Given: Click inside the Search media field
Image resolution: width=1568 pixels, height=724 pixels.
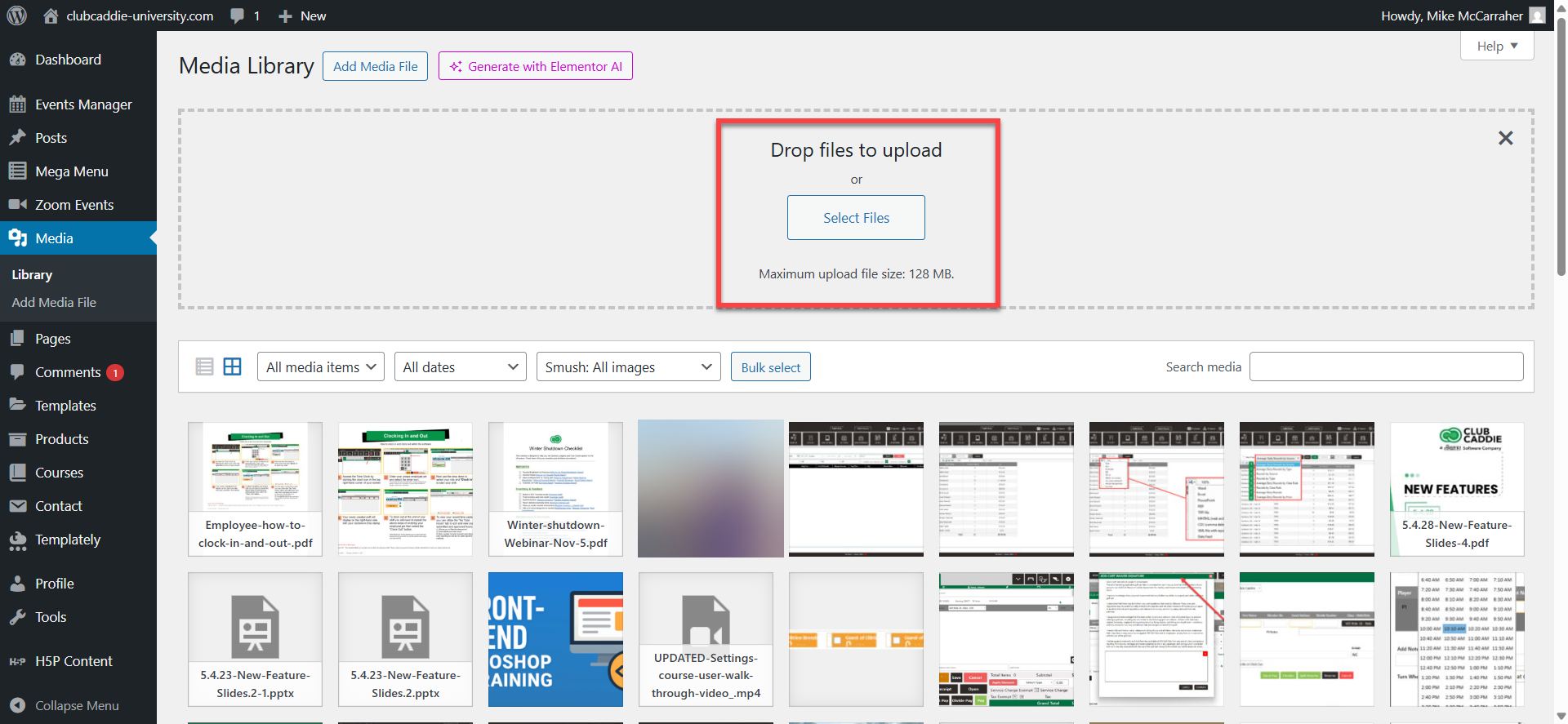Looking at the screenshot, I should (x=1386, y=367).
